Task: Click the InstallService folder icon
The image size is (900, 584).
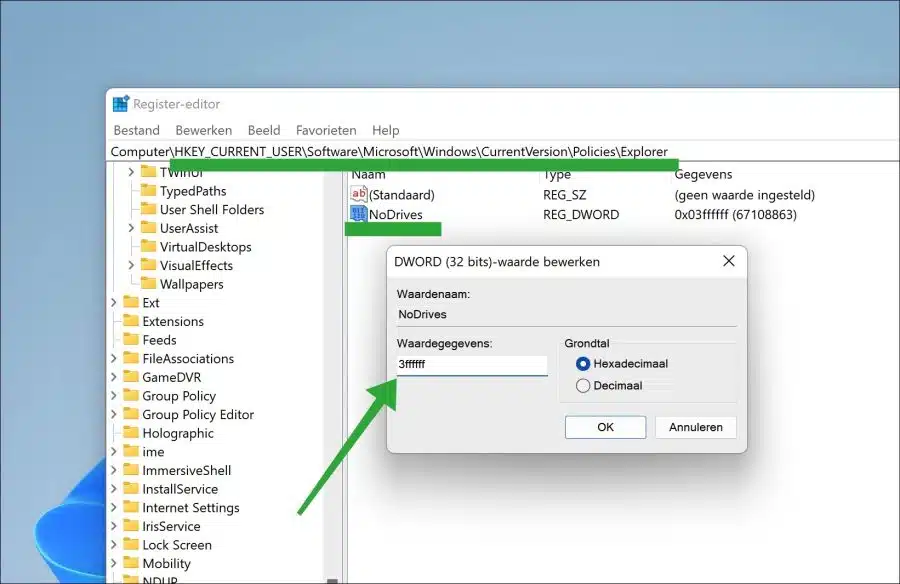Action: coord(131,489)
